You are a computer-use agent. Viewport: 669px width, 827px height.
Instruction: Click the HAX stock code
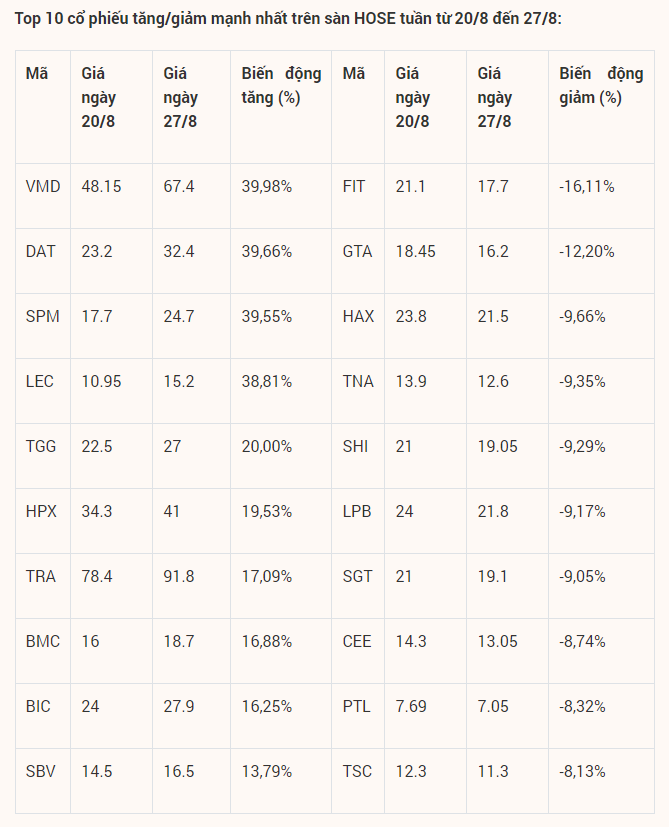(x=358, y=317)
